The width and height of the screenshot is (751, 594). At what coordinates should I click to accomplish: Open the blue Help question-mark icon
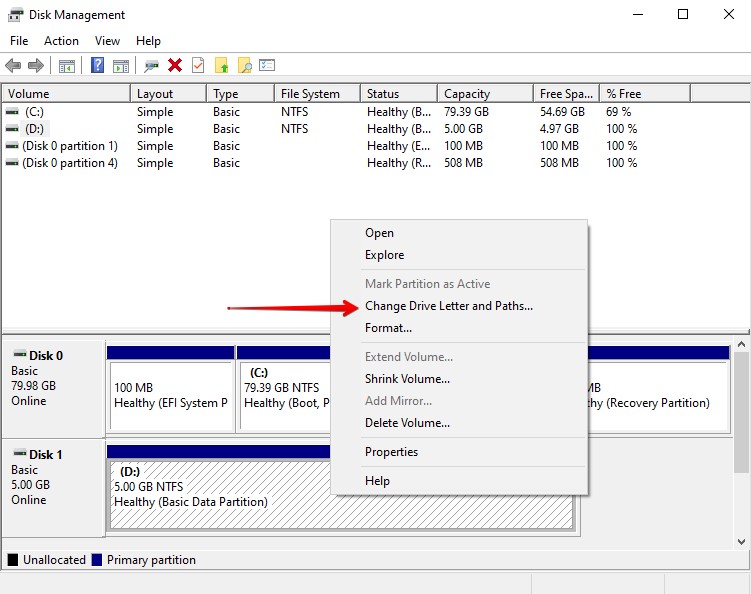click(x=98, y=65)
